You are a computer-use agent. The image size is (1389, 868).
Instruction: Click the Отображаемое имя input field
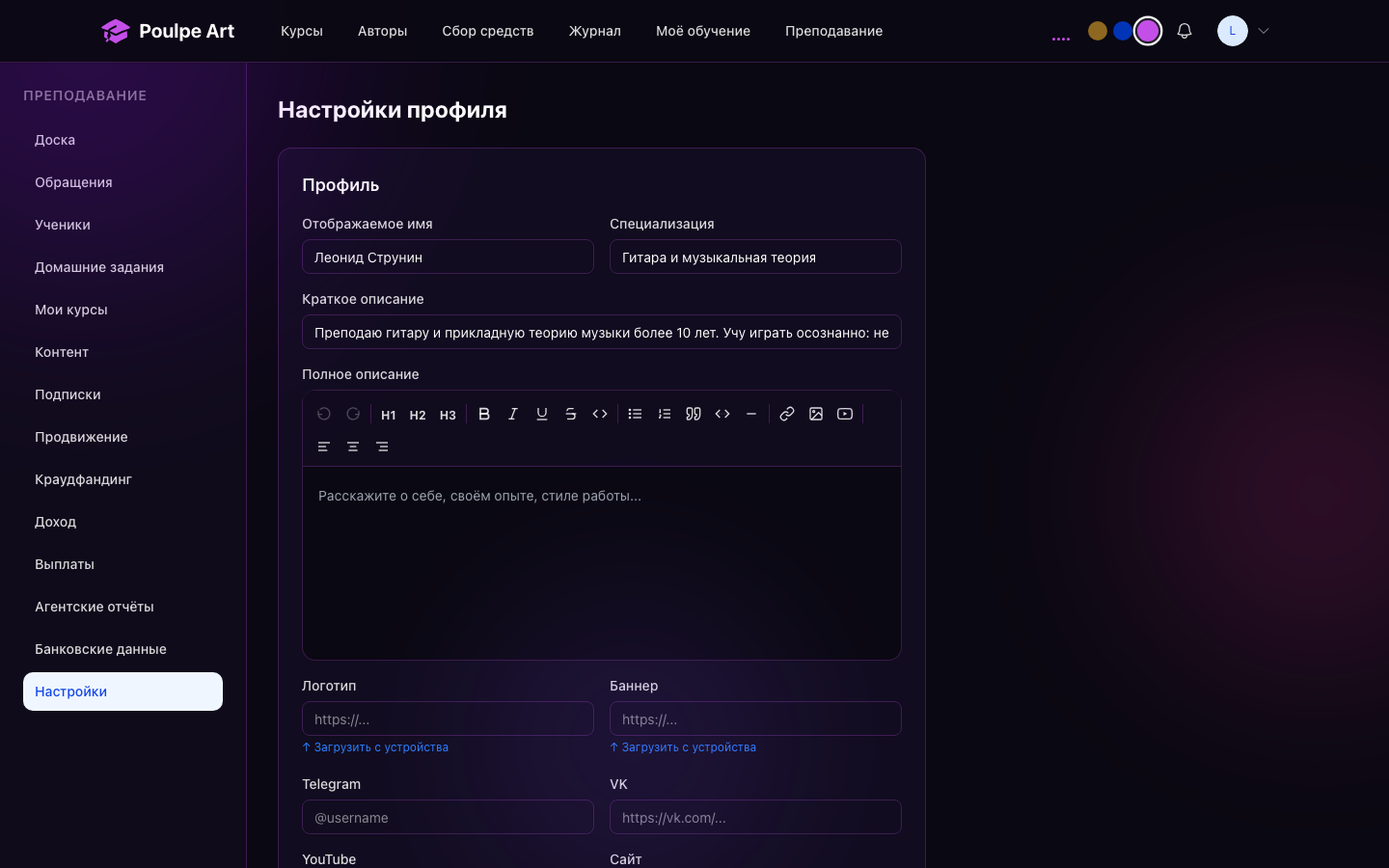(x=448, y=257)
